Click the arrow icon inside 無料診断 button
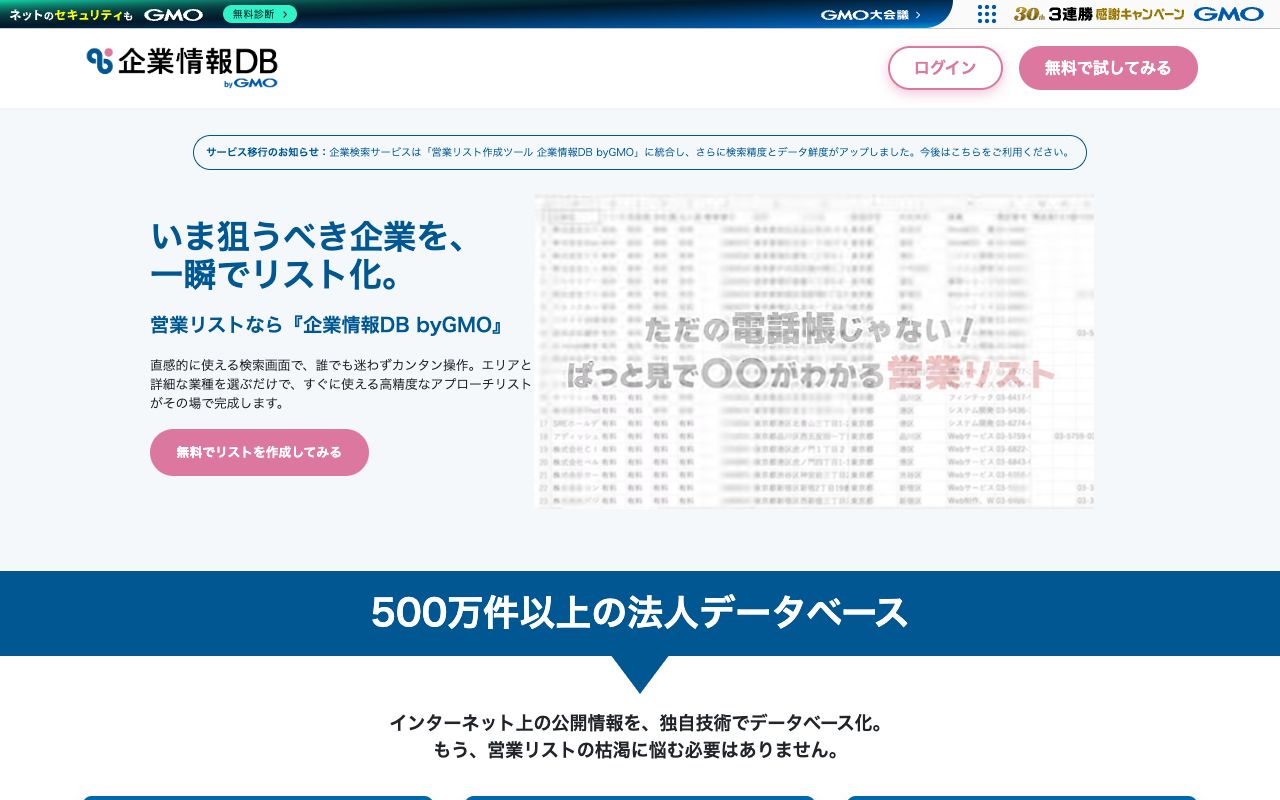Image resolution: width=1280 pixels, height=800 pixels. (x=283, y=15)
